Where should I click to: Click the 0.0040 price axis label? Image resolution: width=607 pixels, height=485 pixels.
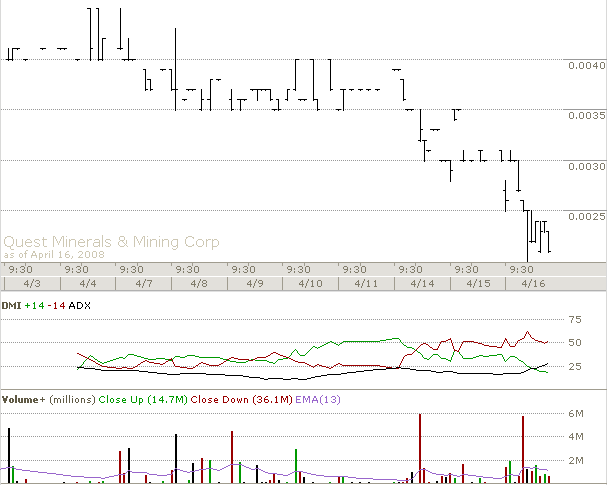click(x=587, y=65)
